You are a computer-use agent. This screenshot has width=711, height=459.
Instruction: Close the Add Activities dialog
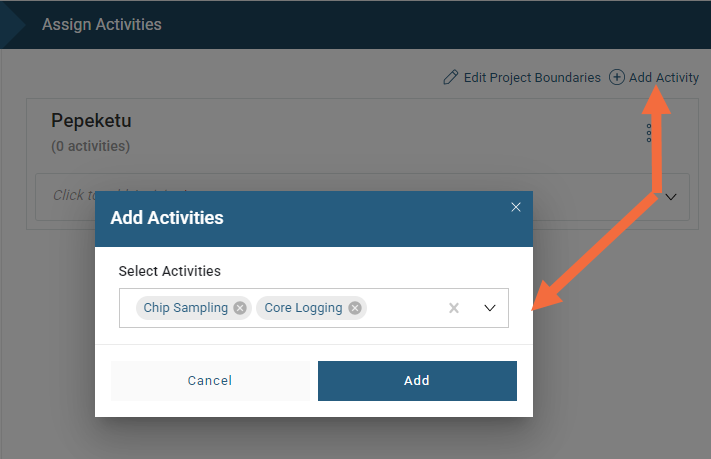[516, 207]
